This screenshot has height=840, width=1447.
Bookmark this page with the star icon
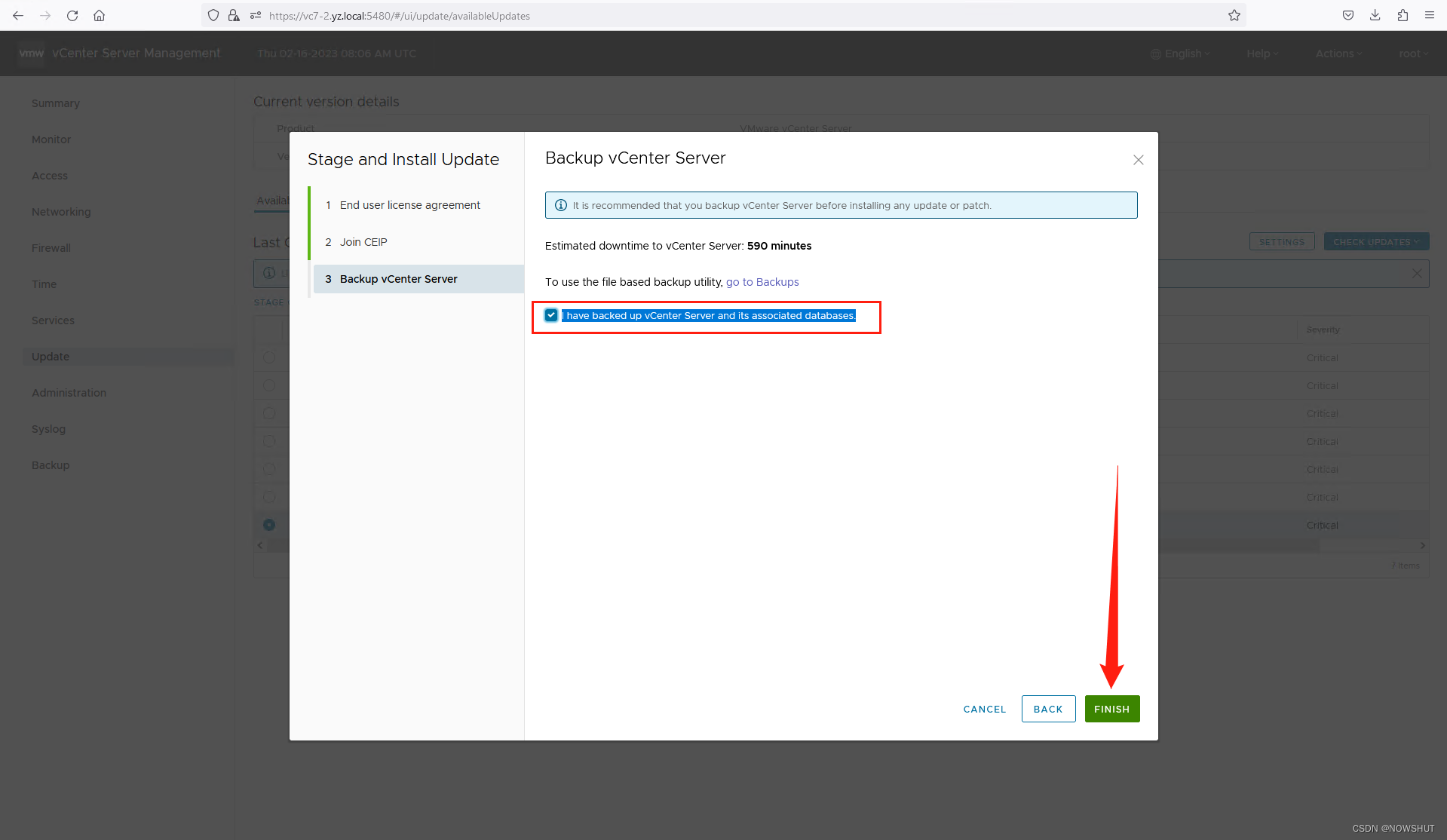tap(1234, 15)
